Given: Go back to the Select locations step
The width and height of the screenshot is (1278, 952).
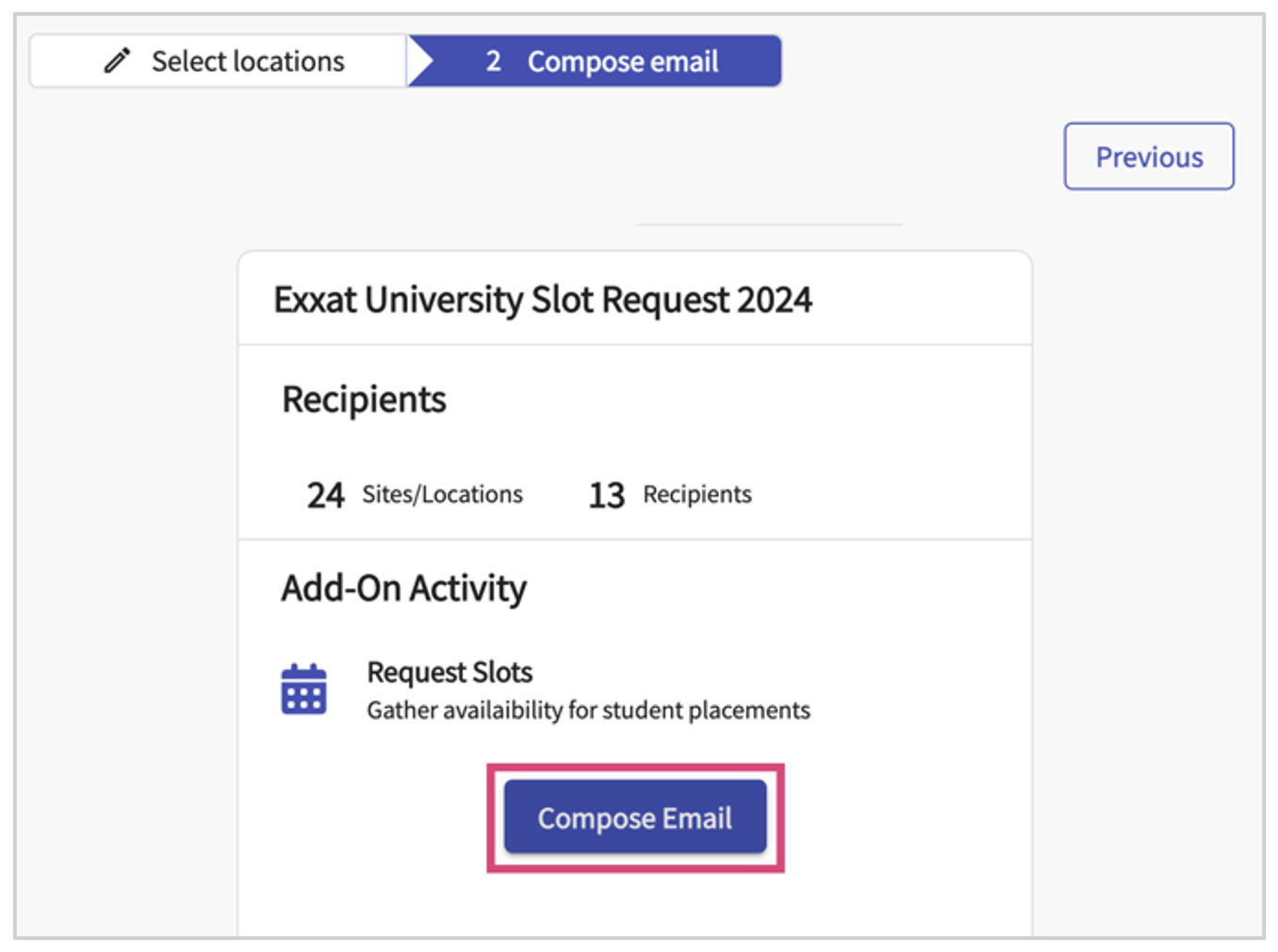Looking at the screenshot, I should click(219, 61).
